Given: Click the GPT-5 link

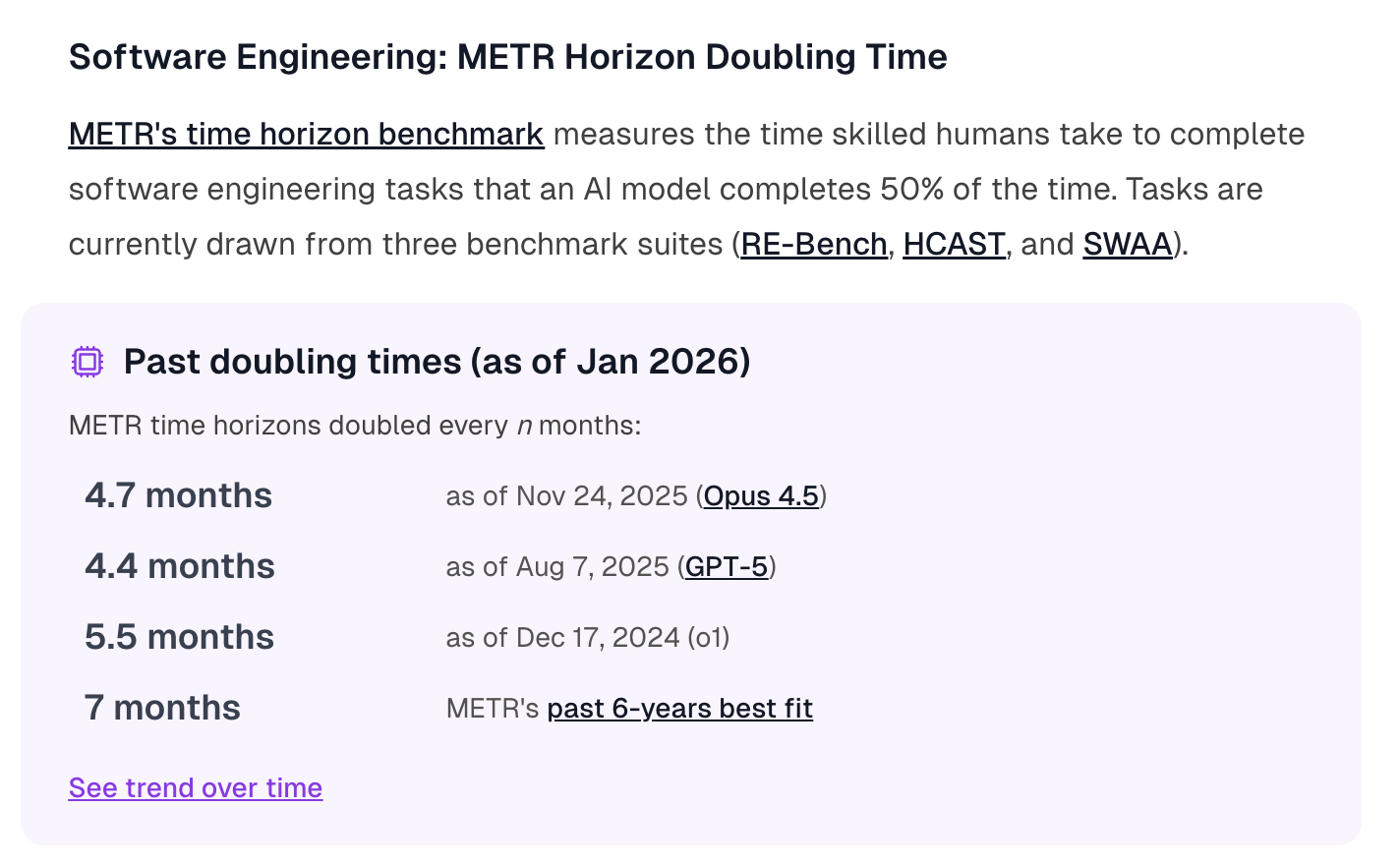Looking at the screenshot, I should pyautogui.click(x=727, y=567).
